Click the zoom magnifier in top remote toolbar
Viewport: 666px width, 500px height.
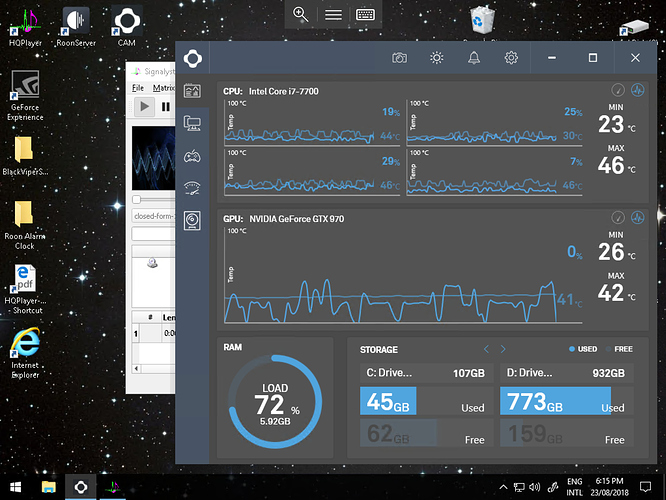click(x=301, y=14)
